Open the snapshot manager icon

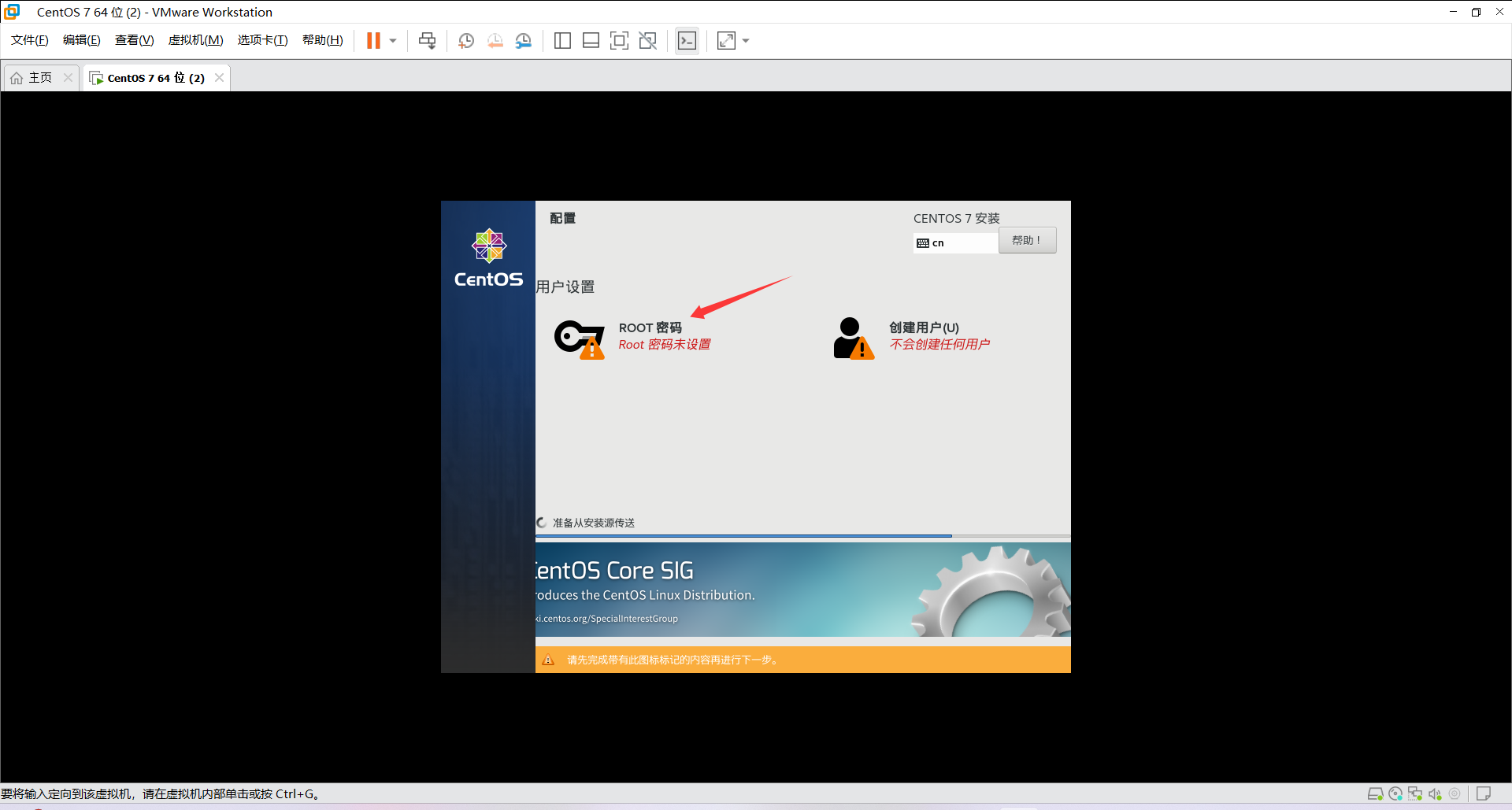pos(524,41)
